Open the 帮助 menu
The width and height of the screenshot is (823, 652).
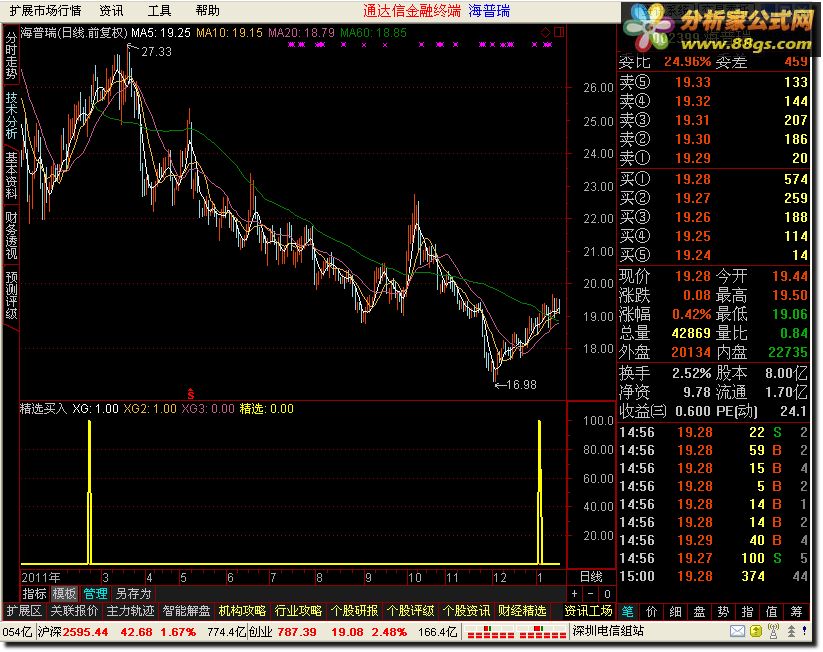tap(207, 10)
